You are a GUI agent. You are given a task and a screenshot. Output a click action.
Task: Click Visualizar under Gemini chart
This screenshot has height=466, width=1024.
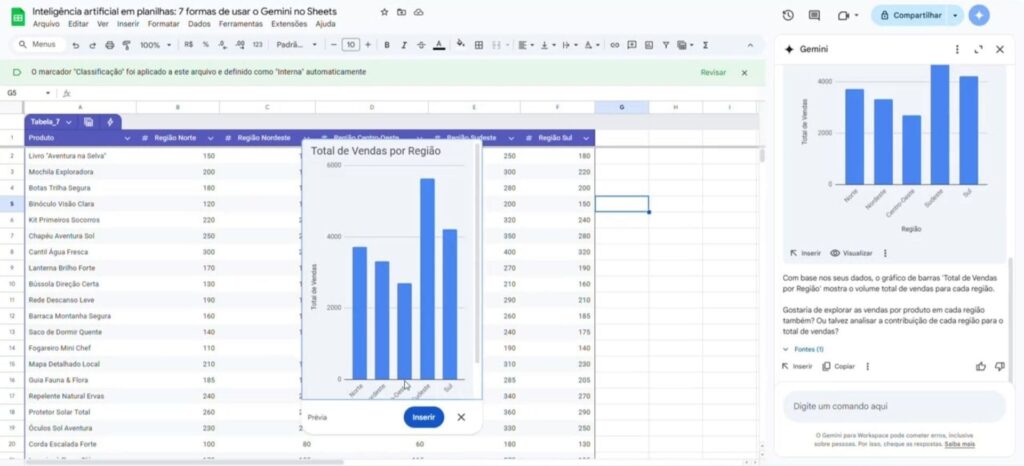(x=851, y=253)
